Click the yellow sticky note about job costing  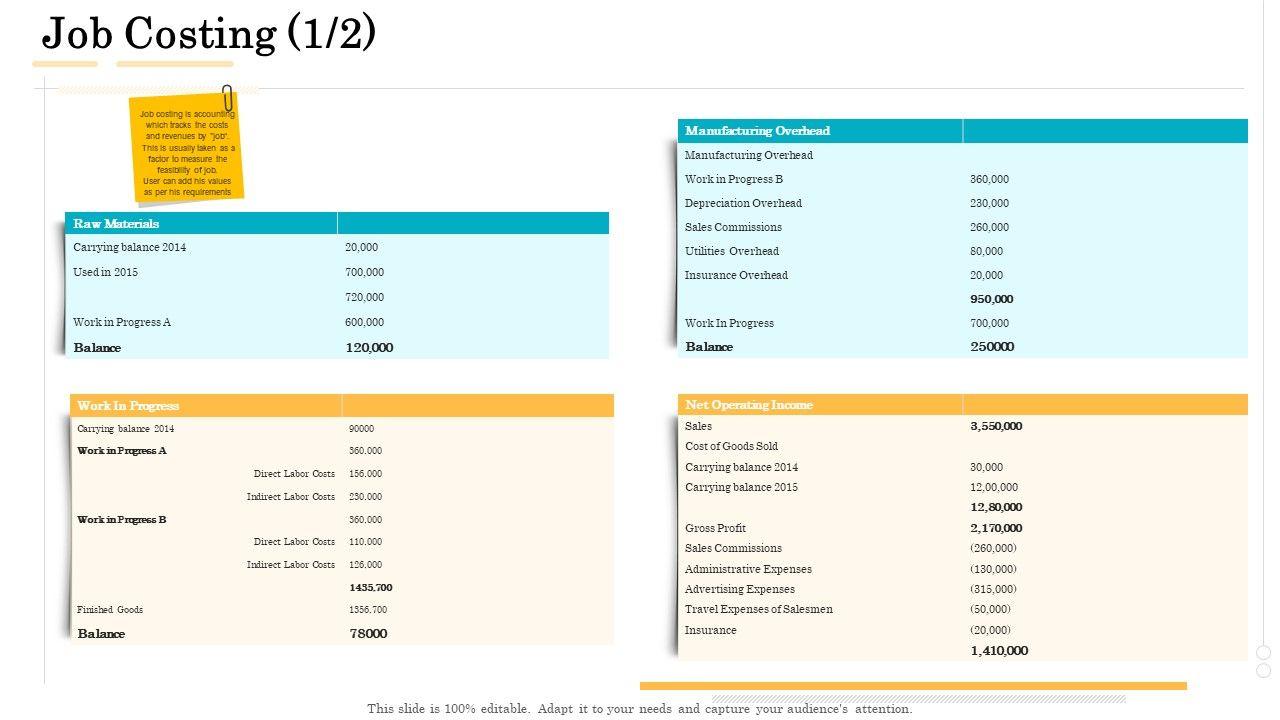click(187, 150)
